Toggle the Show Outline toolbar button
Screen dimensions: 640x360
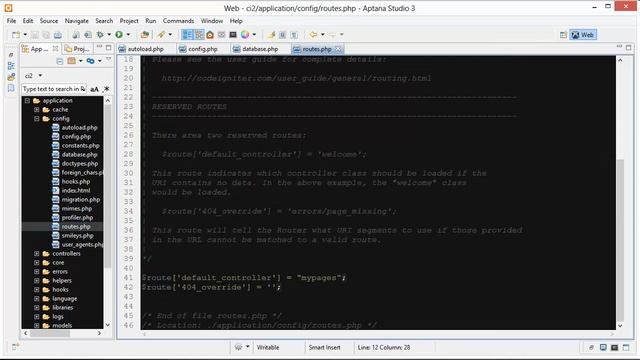tap(187, 35)
